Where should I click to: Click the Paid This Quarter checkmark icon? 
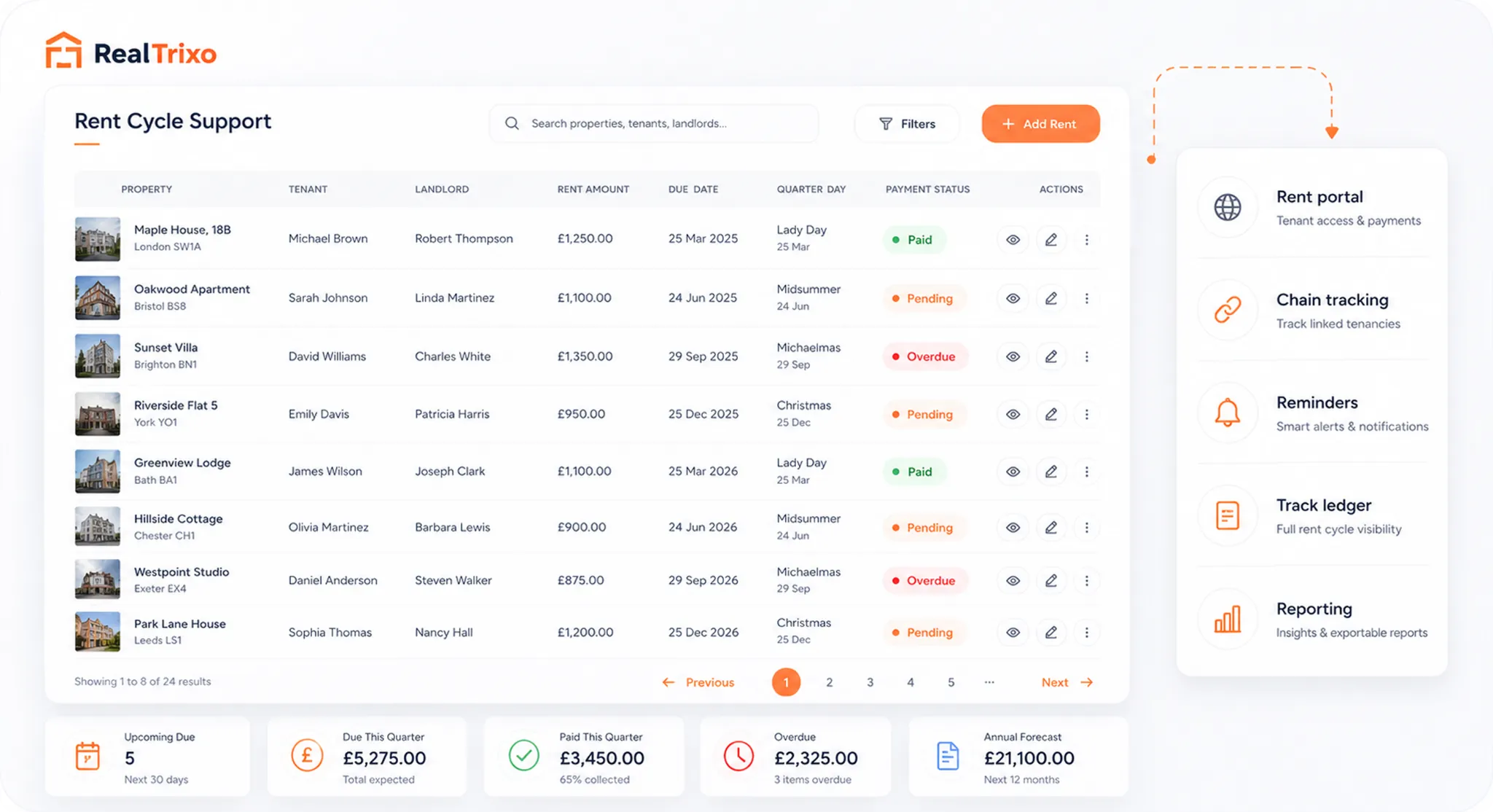(523, 755)
